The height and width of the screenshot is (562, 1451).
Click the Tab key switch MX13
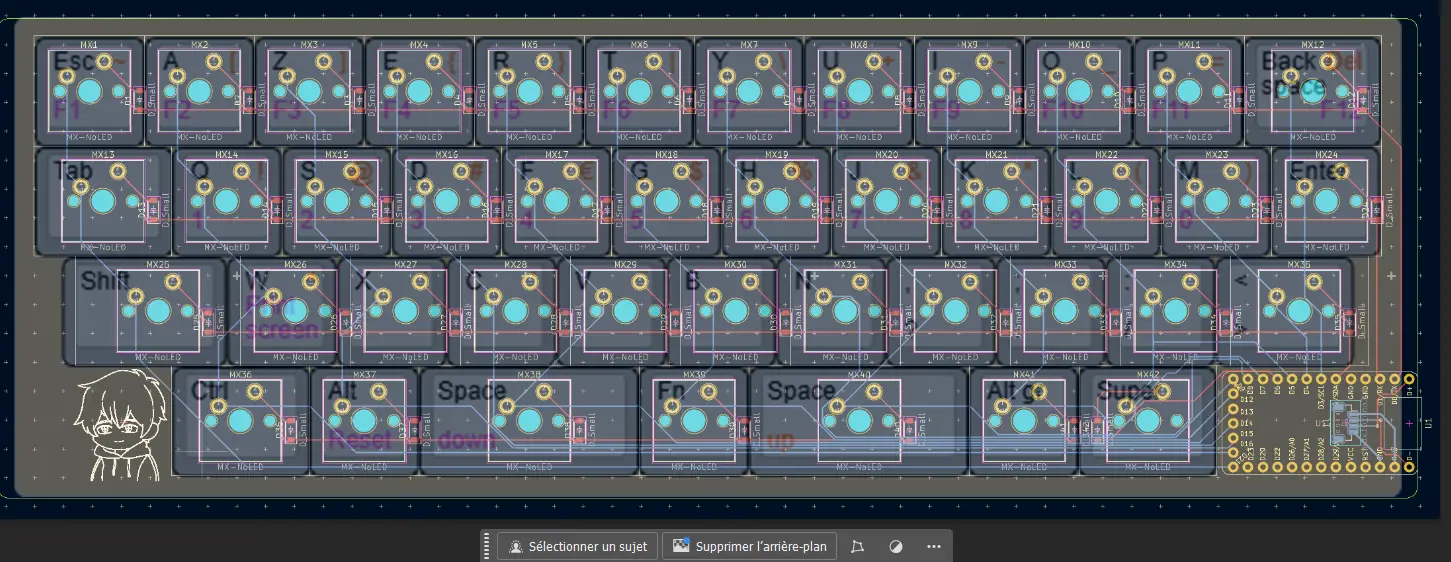(x=103, y=201)
